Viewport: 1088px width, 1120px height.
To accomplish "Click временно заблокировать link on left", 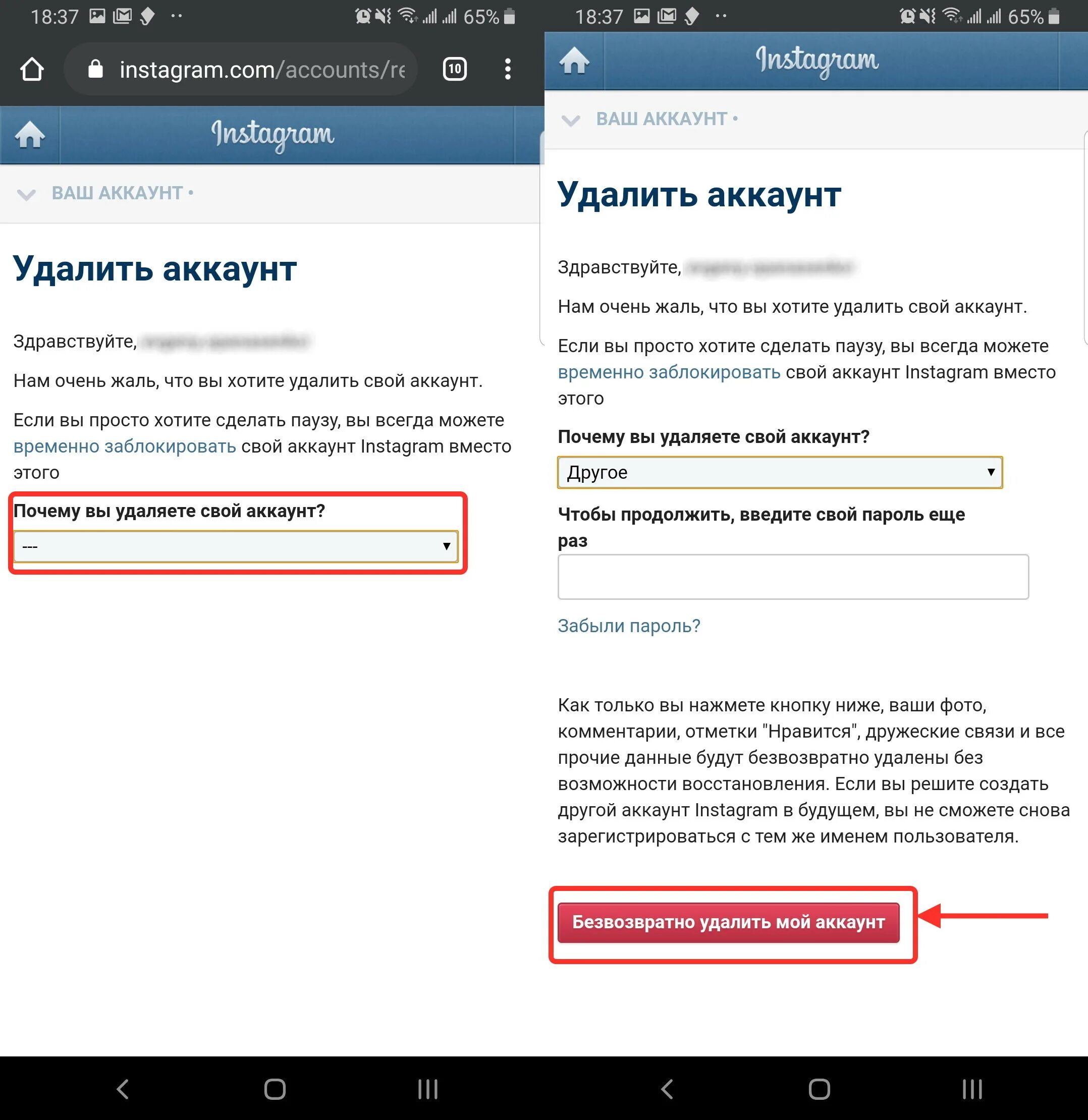I will (125, 446).
